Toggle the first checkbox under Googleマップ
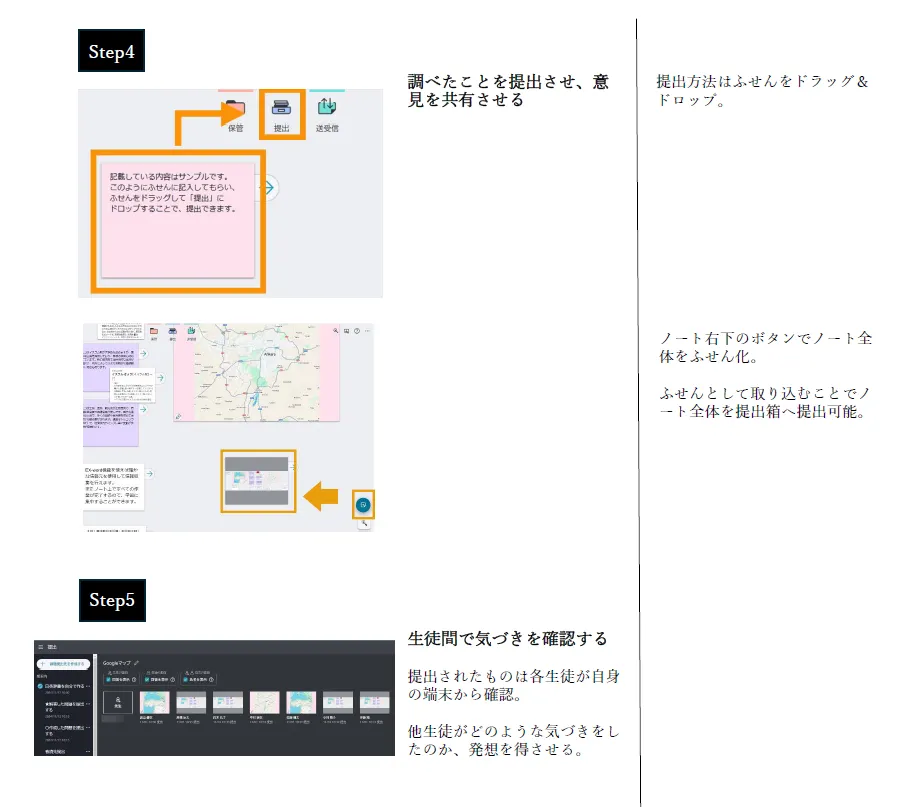 (108, 680)
